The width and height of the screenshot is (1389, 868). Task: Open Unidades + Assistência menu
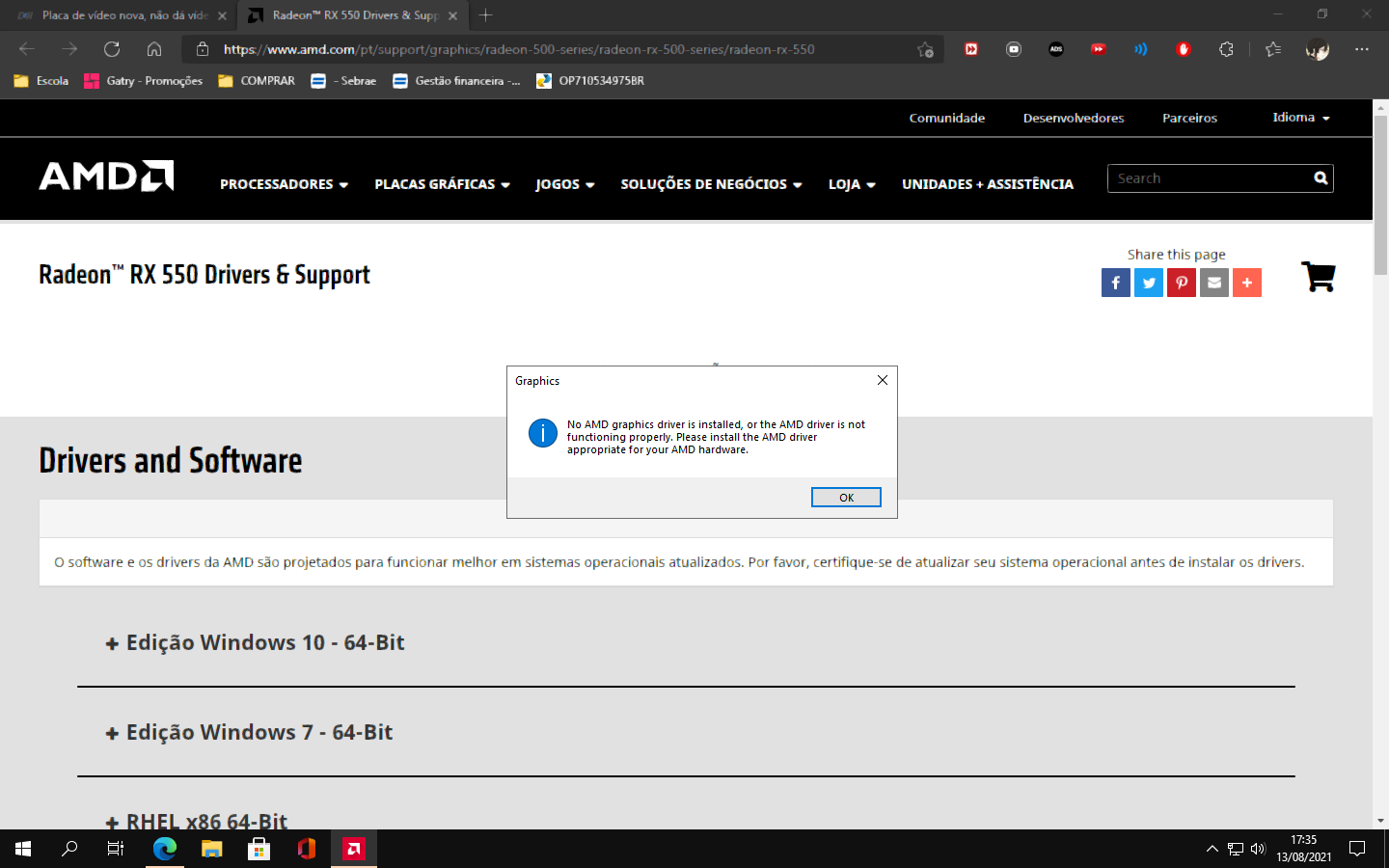coord(988,184)
